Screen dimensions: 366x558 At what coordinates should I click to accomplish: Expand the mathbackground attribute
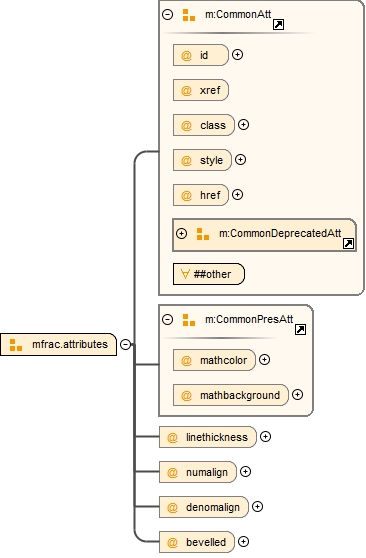(x=297, y=394)
